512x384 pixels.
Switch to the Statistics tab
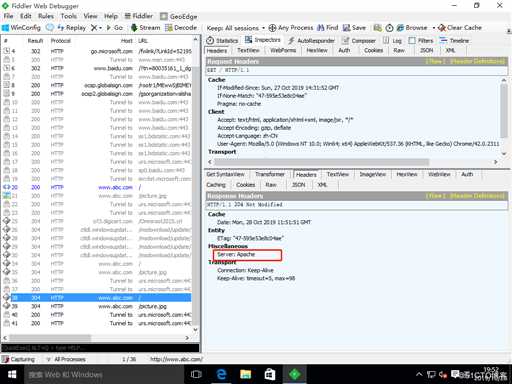click(x=222, y=41)
